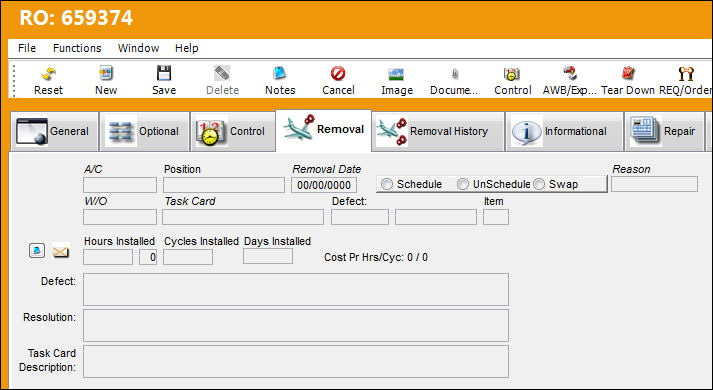Viewport: 713px width, 390px height.
Task: Click the red Cancel icon
Action: coord(338,73)
